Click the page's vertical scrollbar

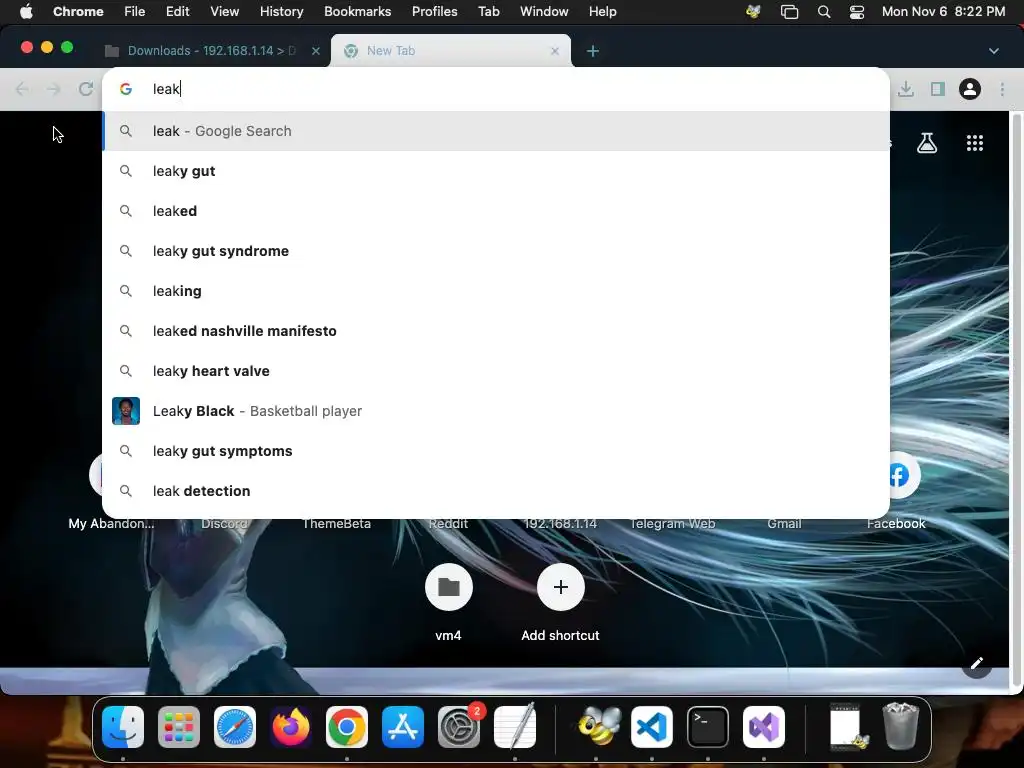click(1016, 400)
